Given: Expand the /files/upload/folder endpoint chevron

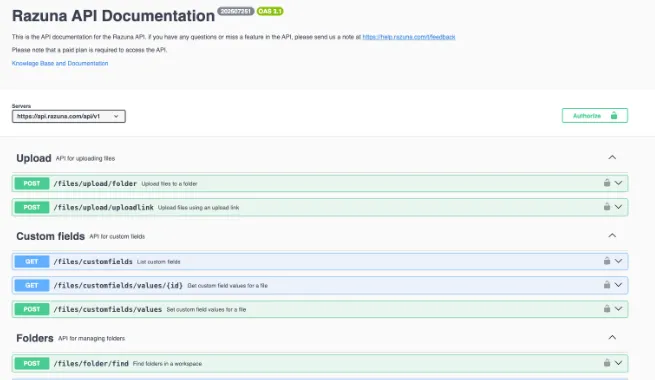Looking at the screenshot, I should click(x=618, y=183).
